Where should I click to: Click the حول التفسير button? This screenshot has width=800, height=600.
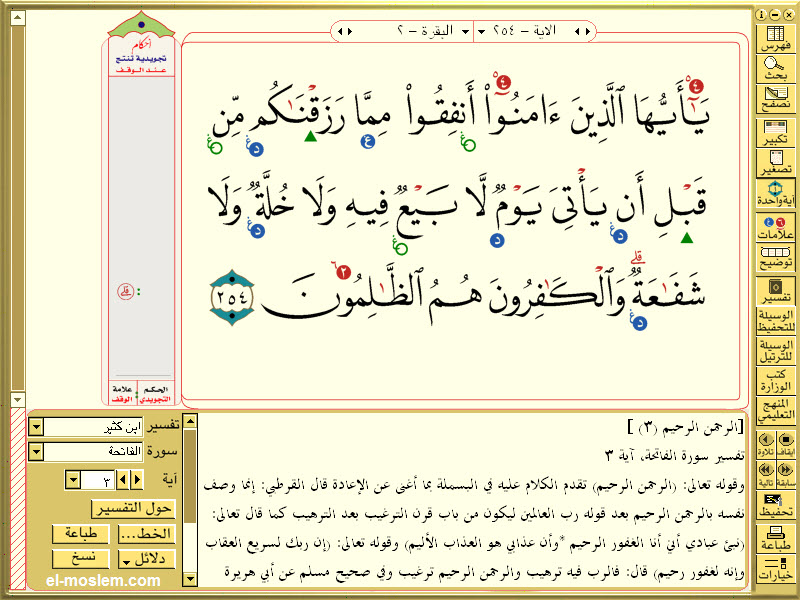coord(133,508)
